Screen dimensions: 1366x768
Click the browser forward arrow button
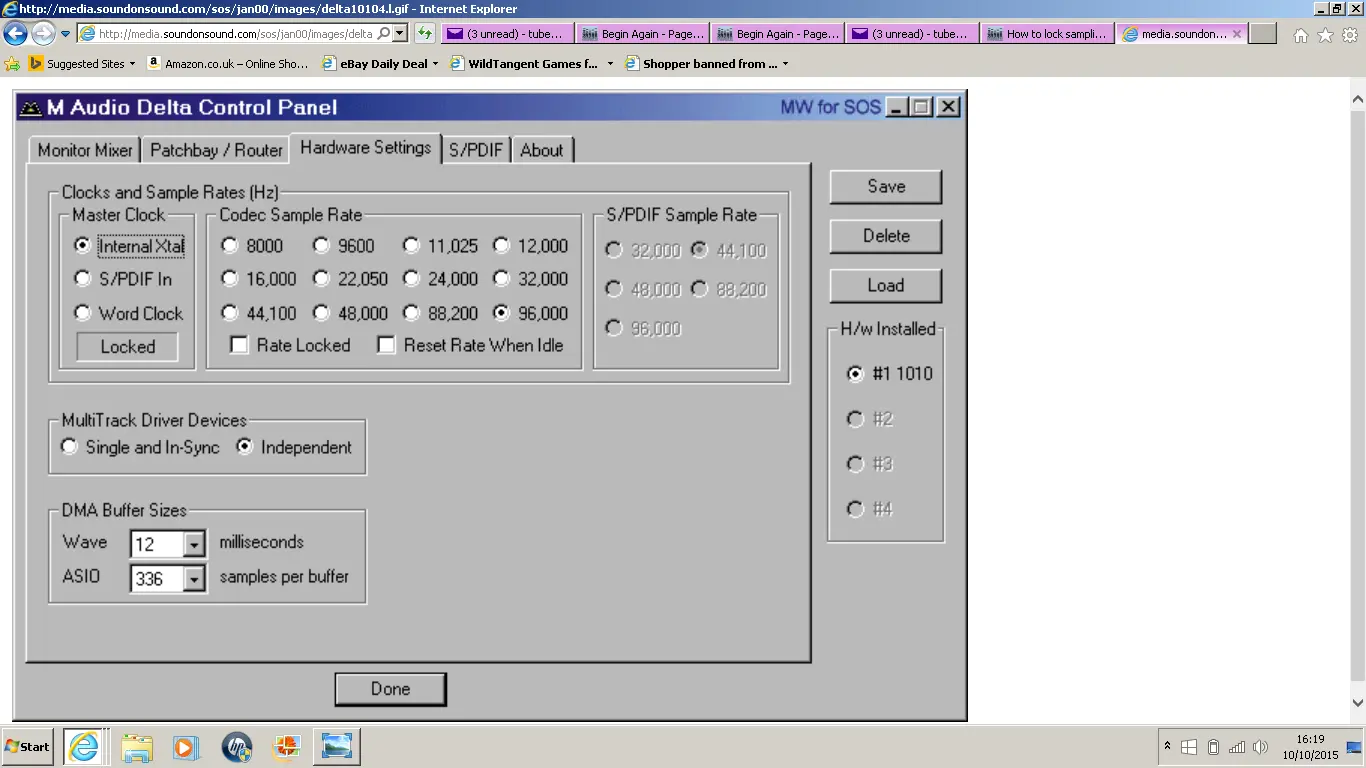coord(43,33)
